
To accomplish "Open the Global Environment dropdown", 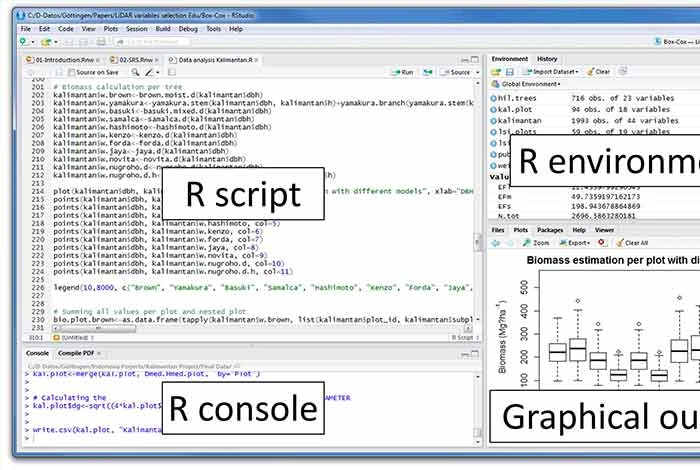I will (x=530, y=85).
